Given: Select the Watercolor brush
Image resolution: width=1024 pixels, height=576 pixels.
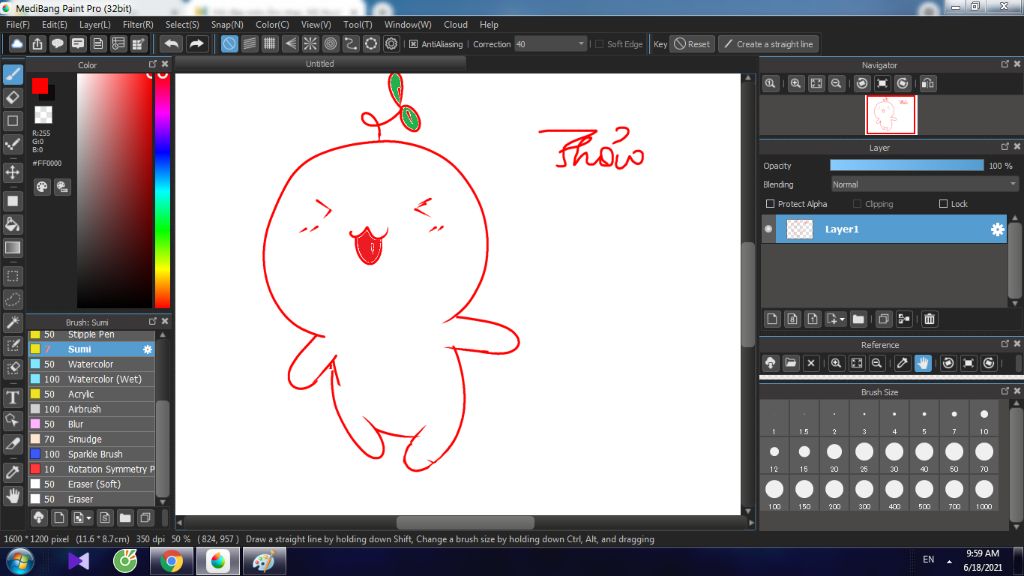Looking at the screenshot, I should point(91,364).
